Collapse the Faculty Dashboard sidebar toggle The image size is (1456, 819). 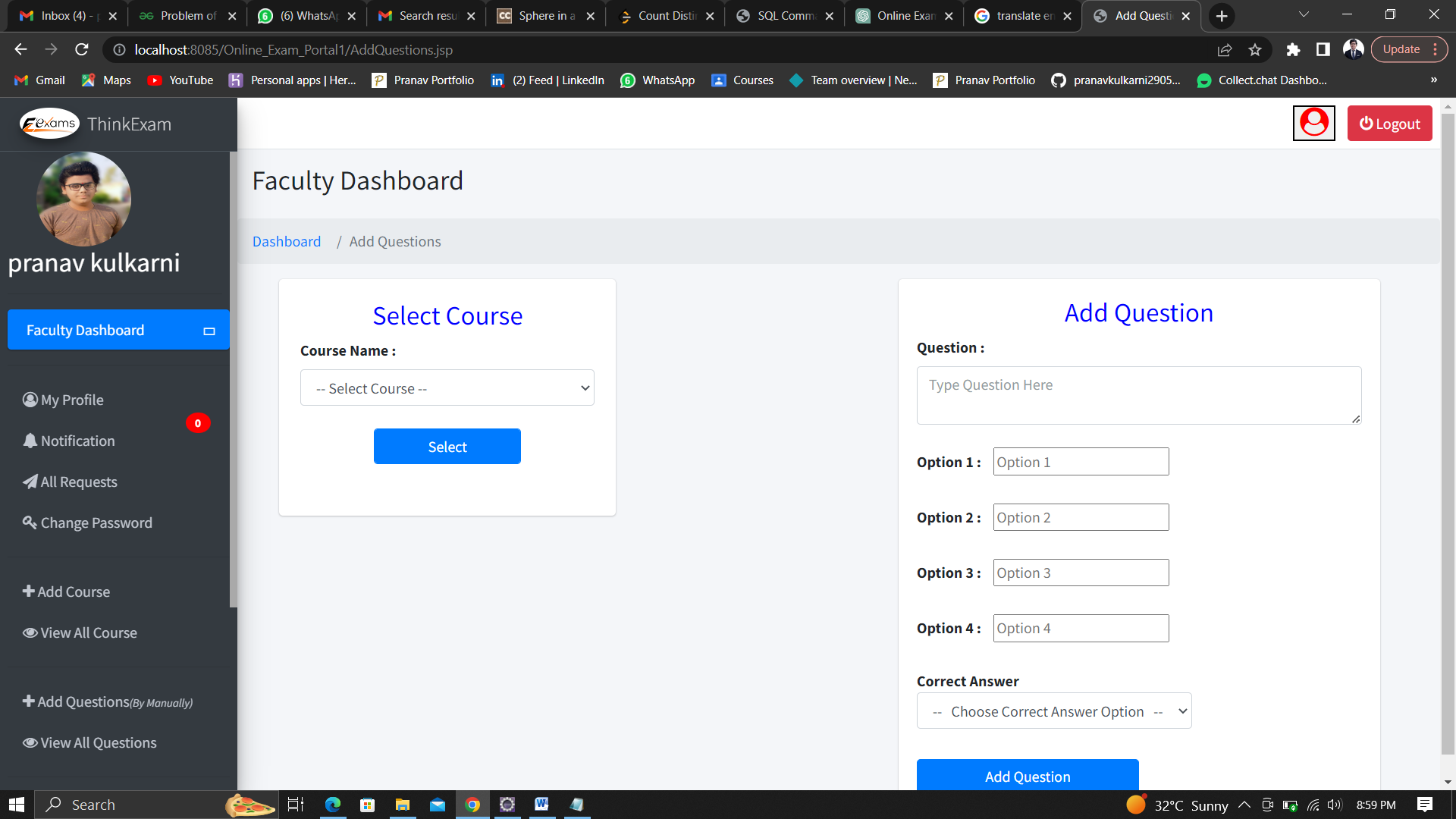coord(209,331)
